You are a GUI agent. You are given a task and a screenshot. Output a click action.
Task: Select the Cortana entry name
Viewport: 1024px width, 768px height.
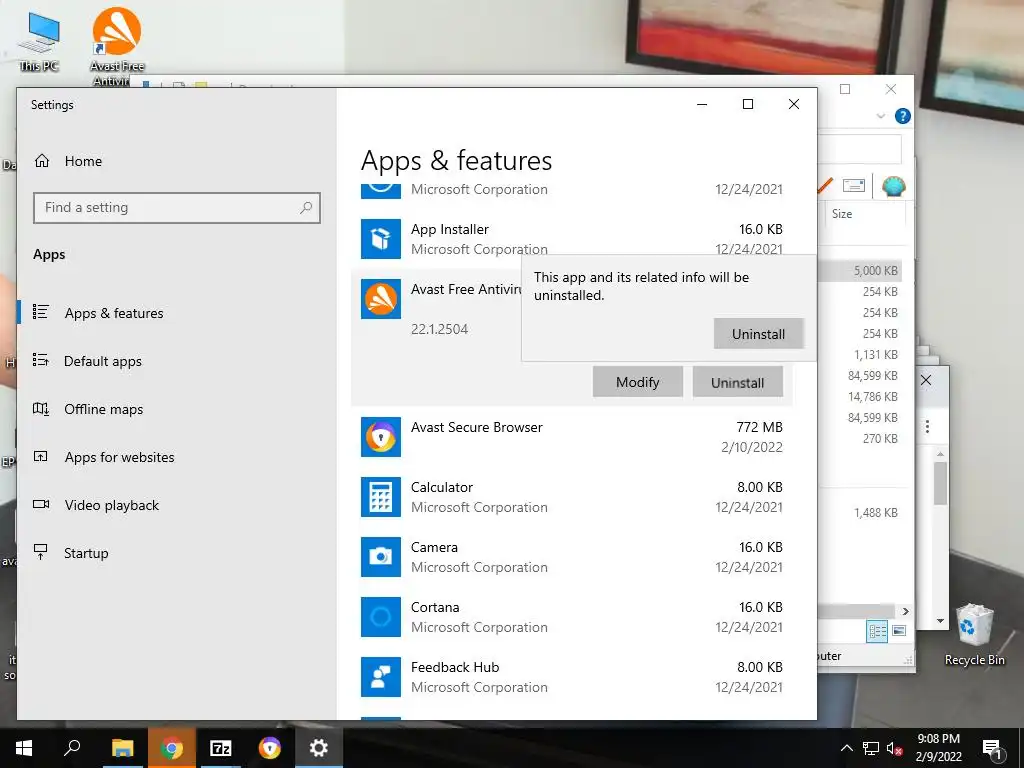click(x=435, y=607)
